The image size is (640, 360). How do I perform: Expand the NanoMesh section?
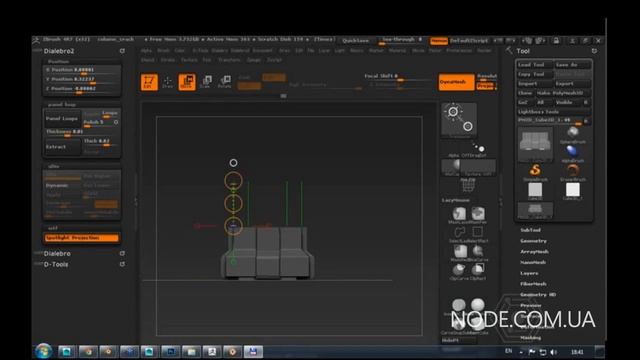click(533, 262)
